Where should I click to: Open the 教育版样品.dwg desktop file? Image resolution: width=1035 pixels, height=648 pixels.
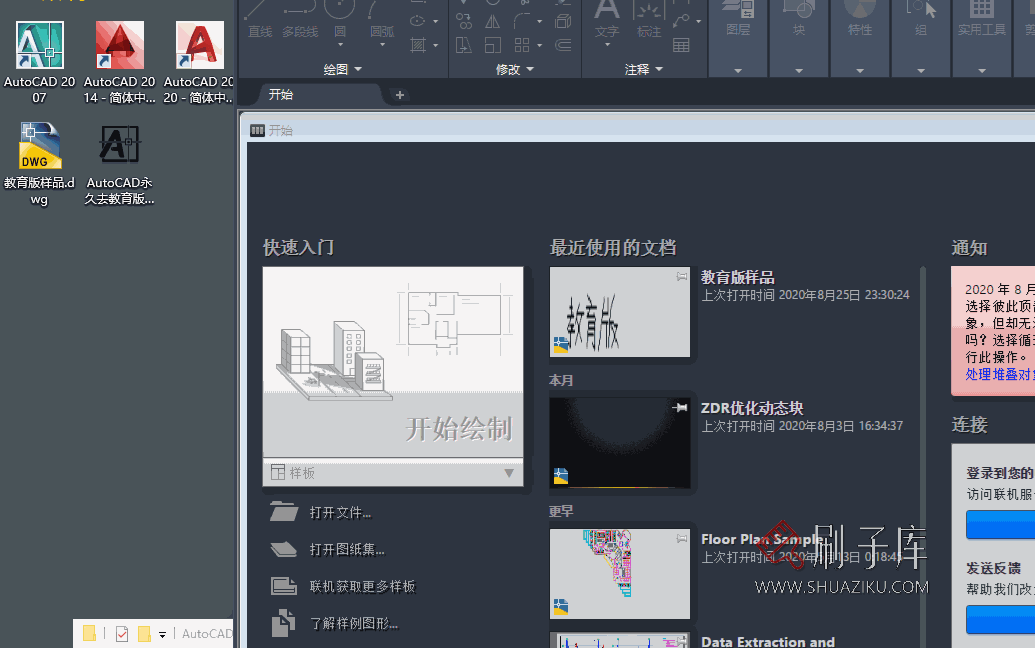click(39, 146)
